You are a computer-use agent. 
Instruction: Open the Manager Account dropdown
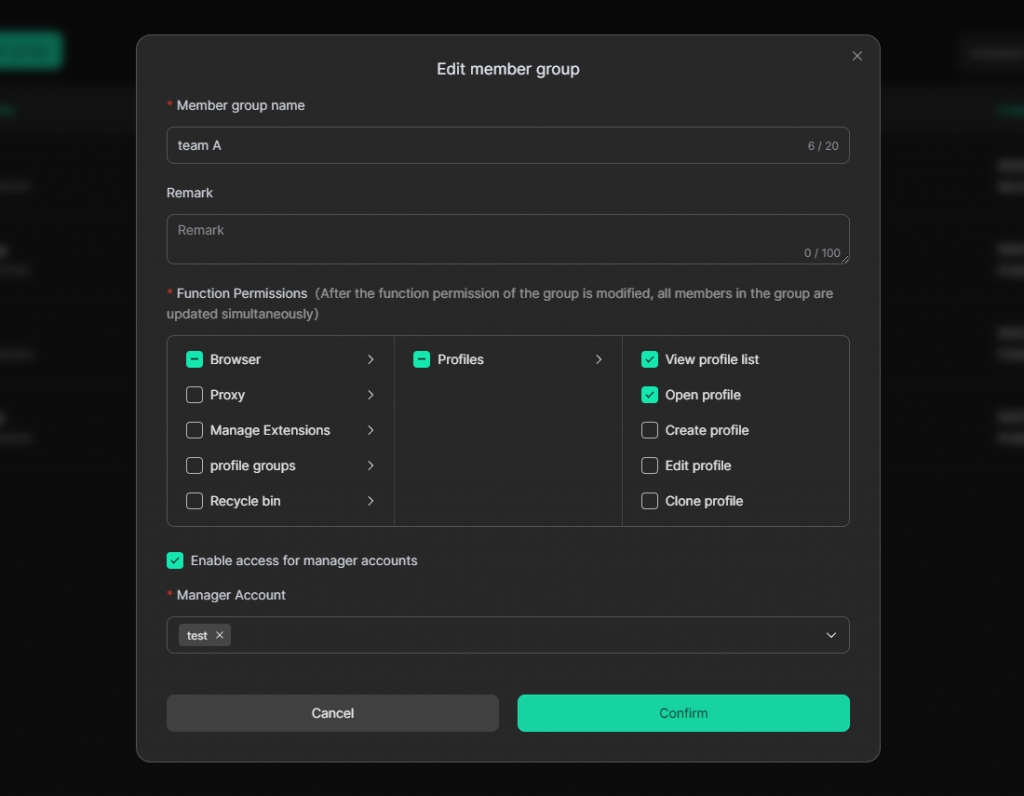click(830, 635)
